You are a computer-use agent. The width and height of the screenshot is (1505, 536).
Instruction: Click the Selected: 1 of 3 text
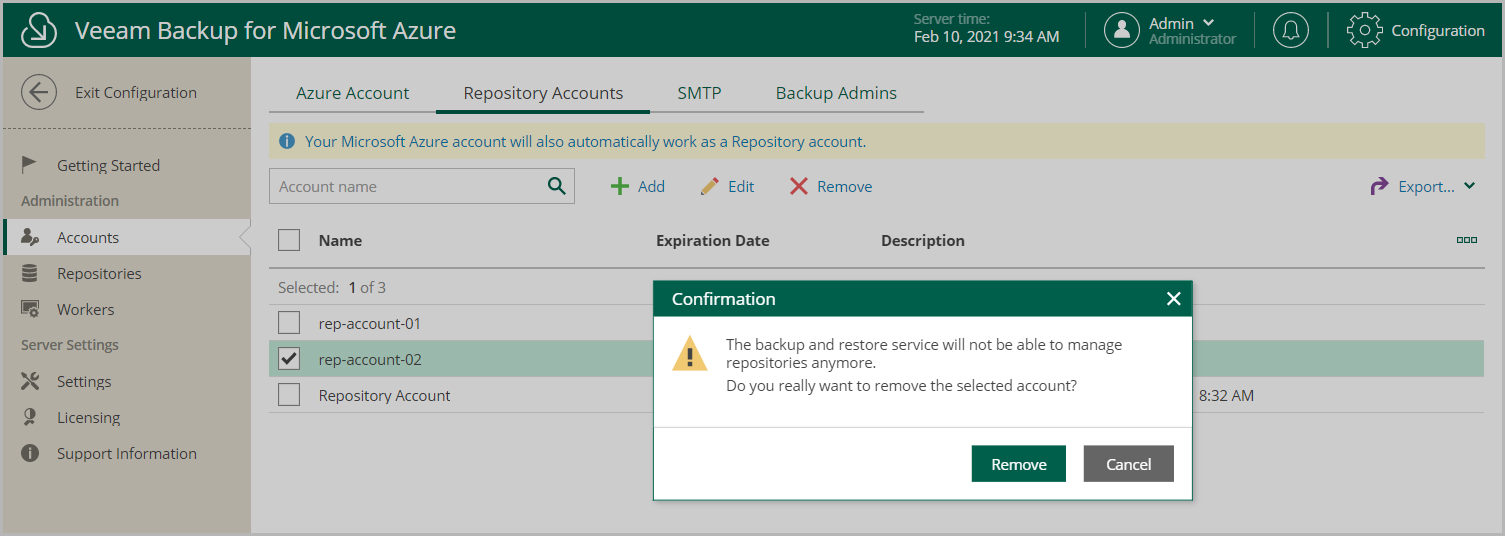(x=332, y=287)
